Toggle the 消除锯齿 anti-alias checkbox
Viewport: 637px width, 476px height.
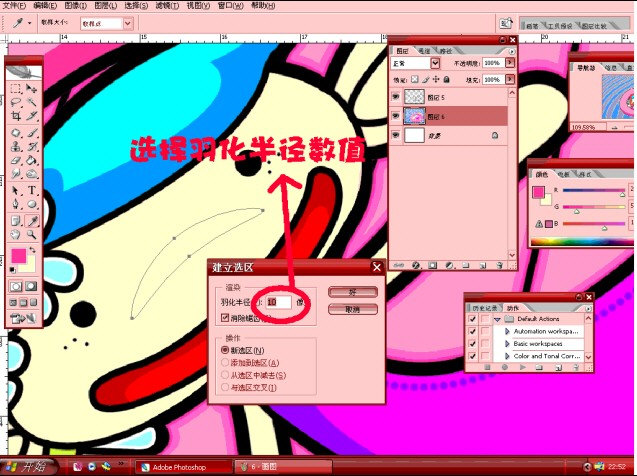click(x=225, y=318)
